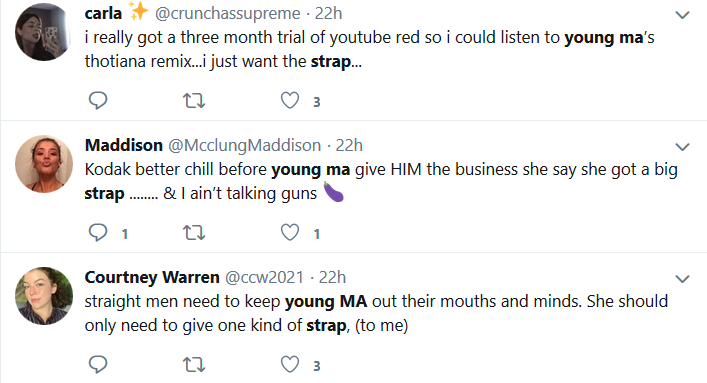
Task: Open carla's profile picture
Action: pyautogui.click(x=44, y=32)
